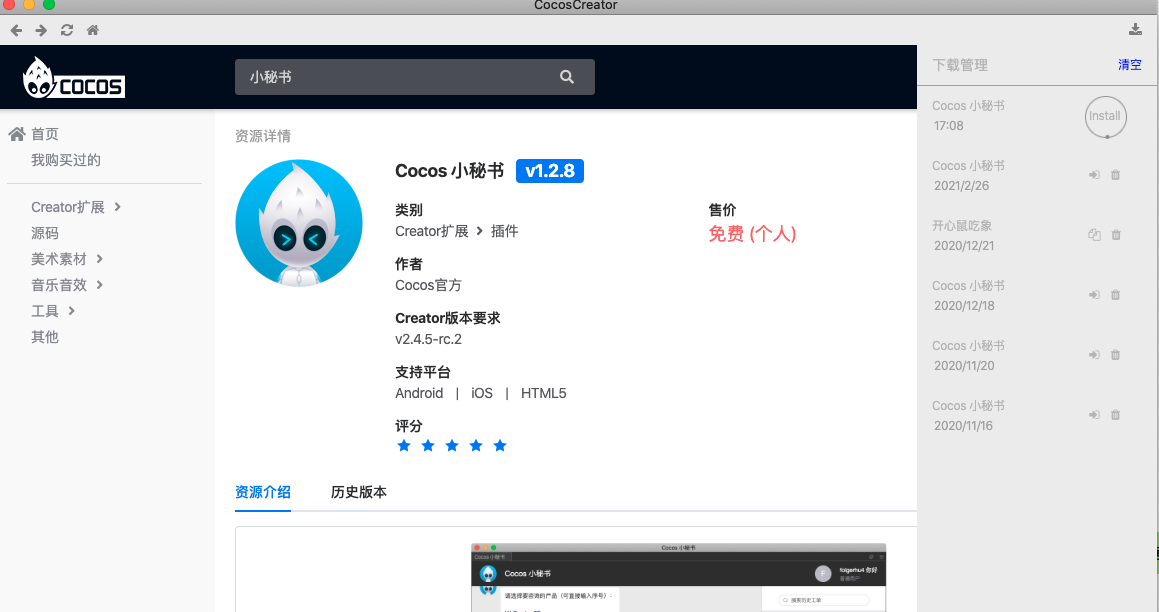The width and height of the screenshot is (1159, 612).
Task: Import the 2020/11/16 Cocos 小秘书 download
Action: [x=1094, y=415]
